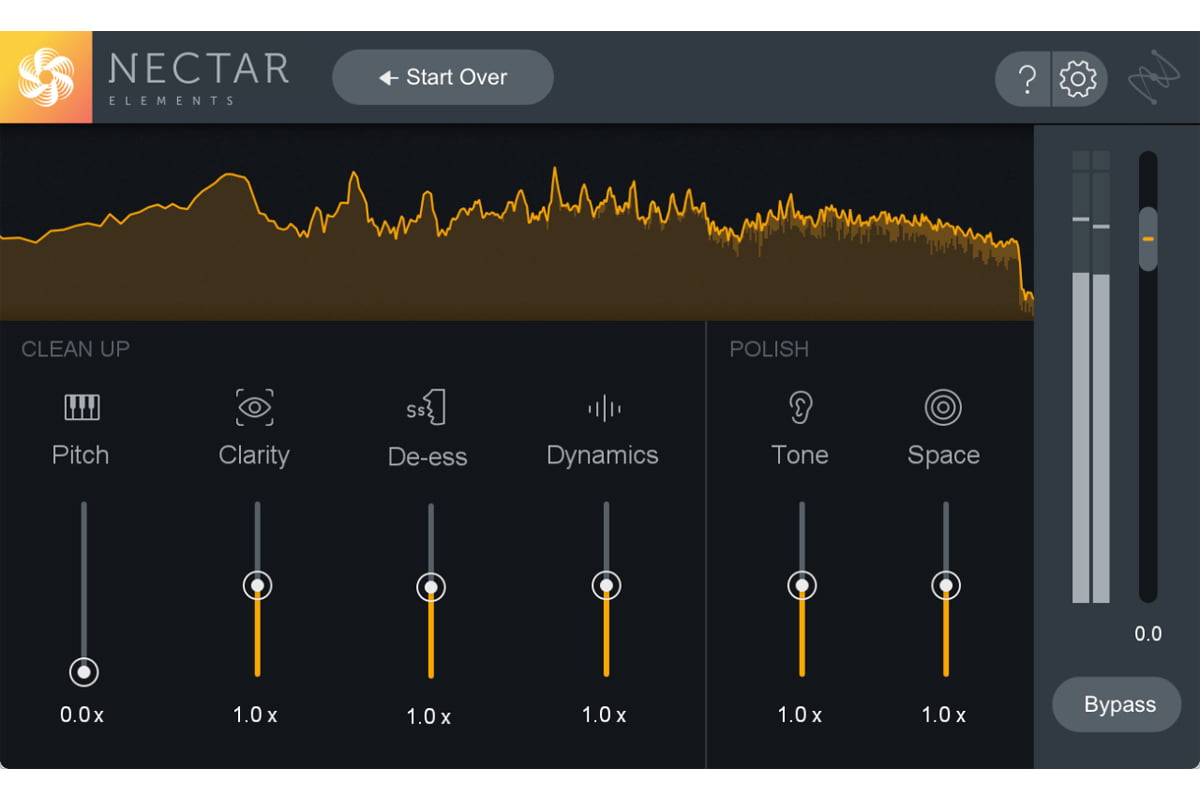Click the Dynamics waveform icon

[x=604, y=408]
